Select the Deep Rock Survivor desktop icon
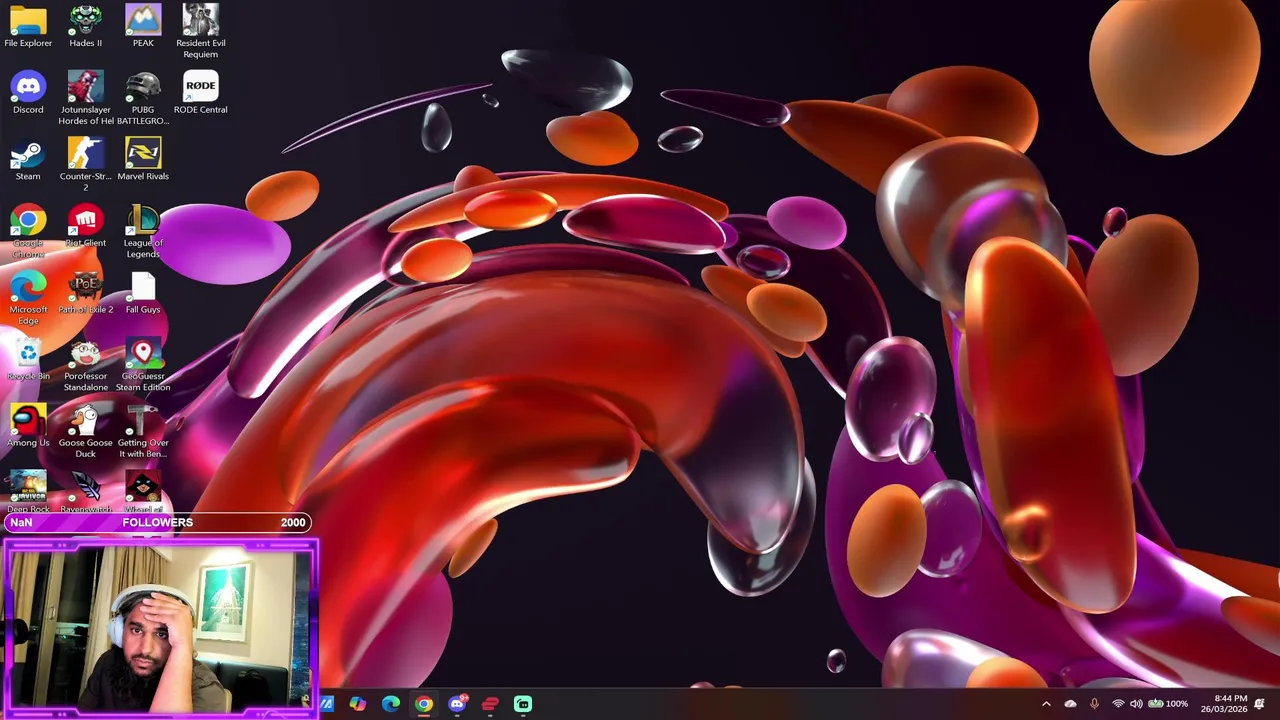The height and width of the screenshot is (720, 1280). coord(28,491)
